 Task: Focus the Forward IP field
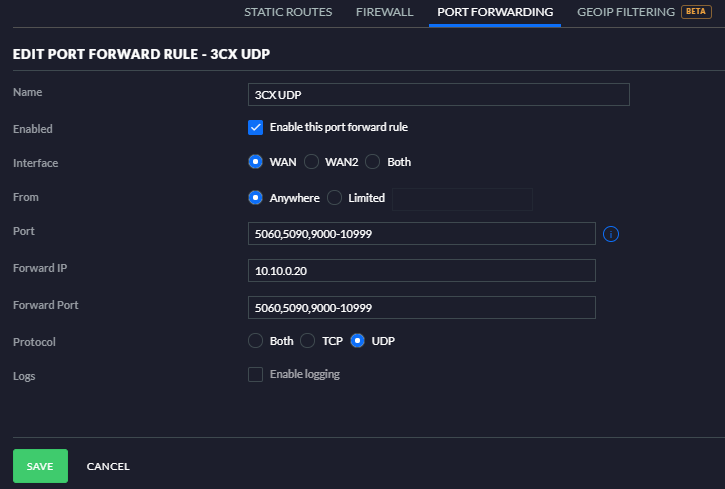point(421,271)
